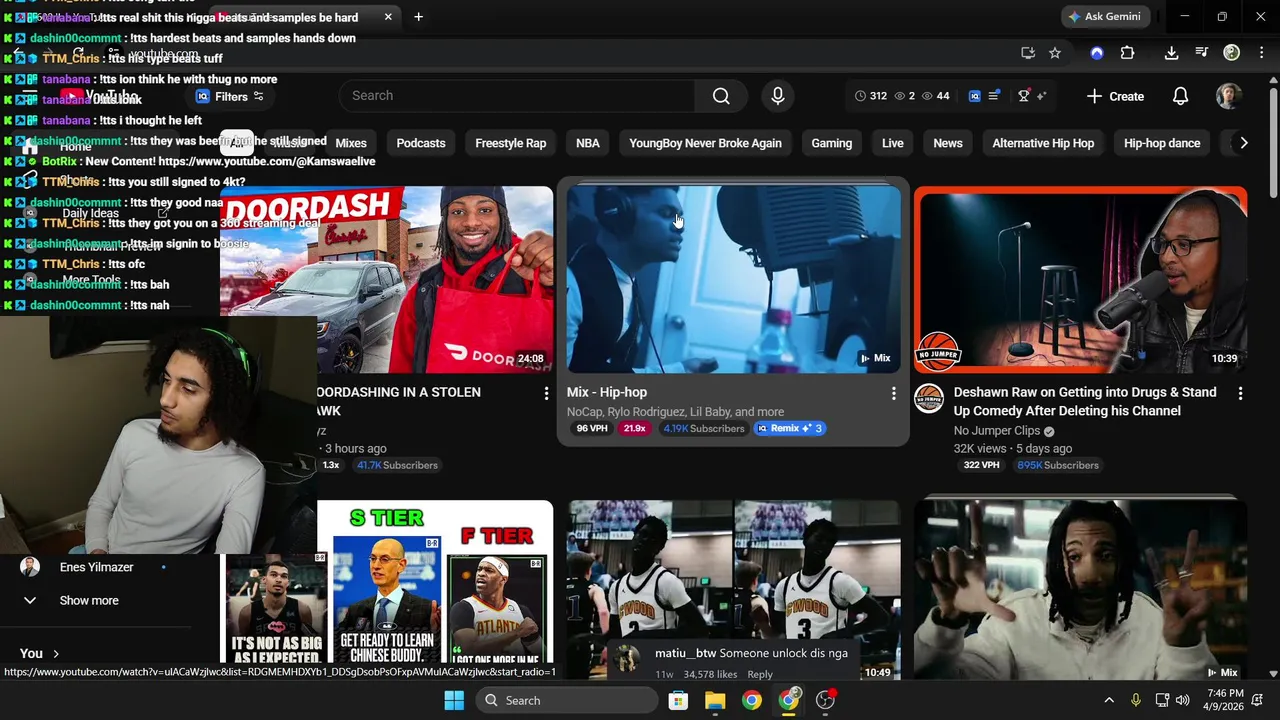Click the vidIQ trophy icon

(x=1023, y=96)
